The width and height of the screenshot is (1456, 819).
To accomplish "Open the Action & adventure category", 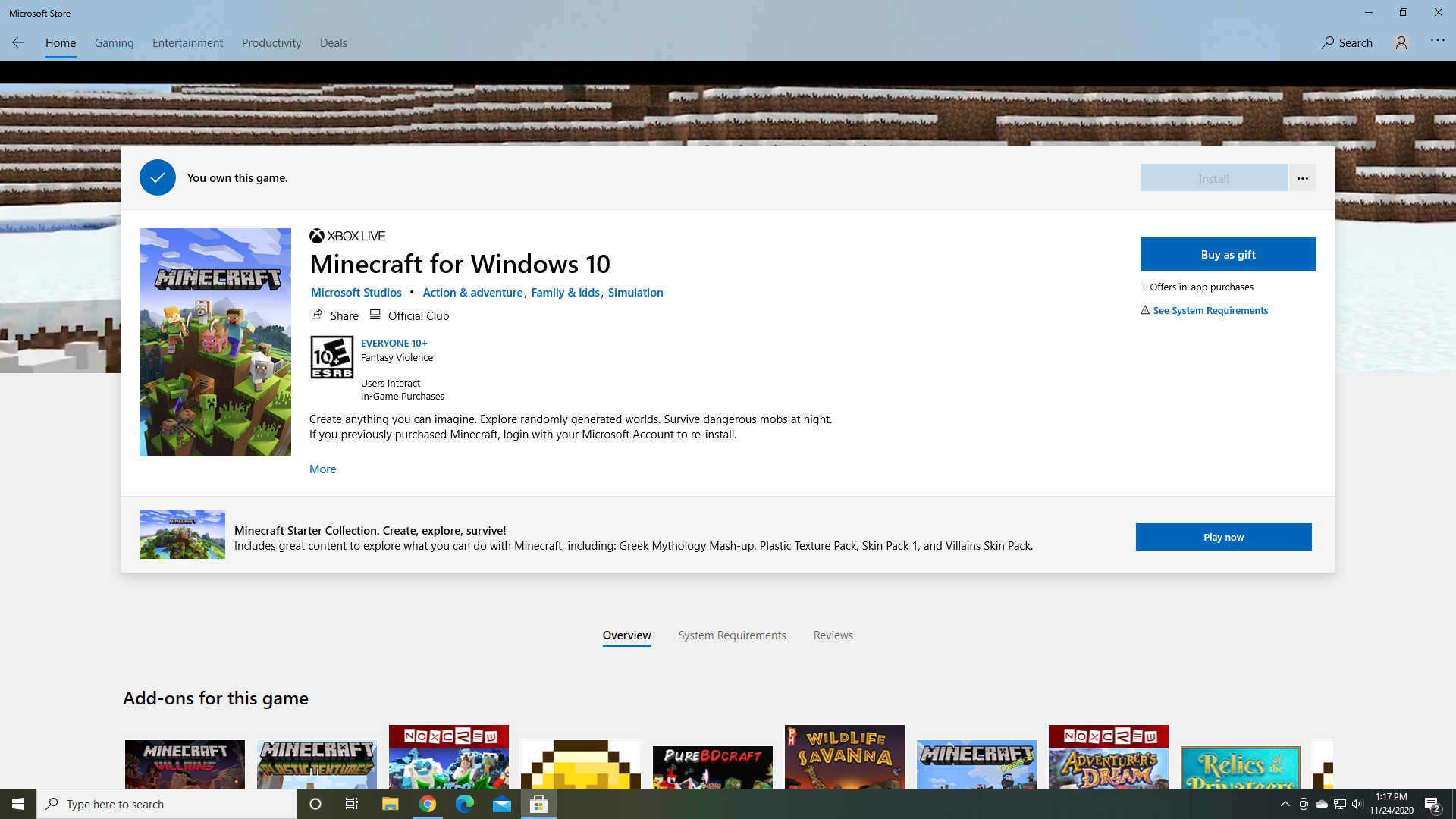I will (472, 293).
